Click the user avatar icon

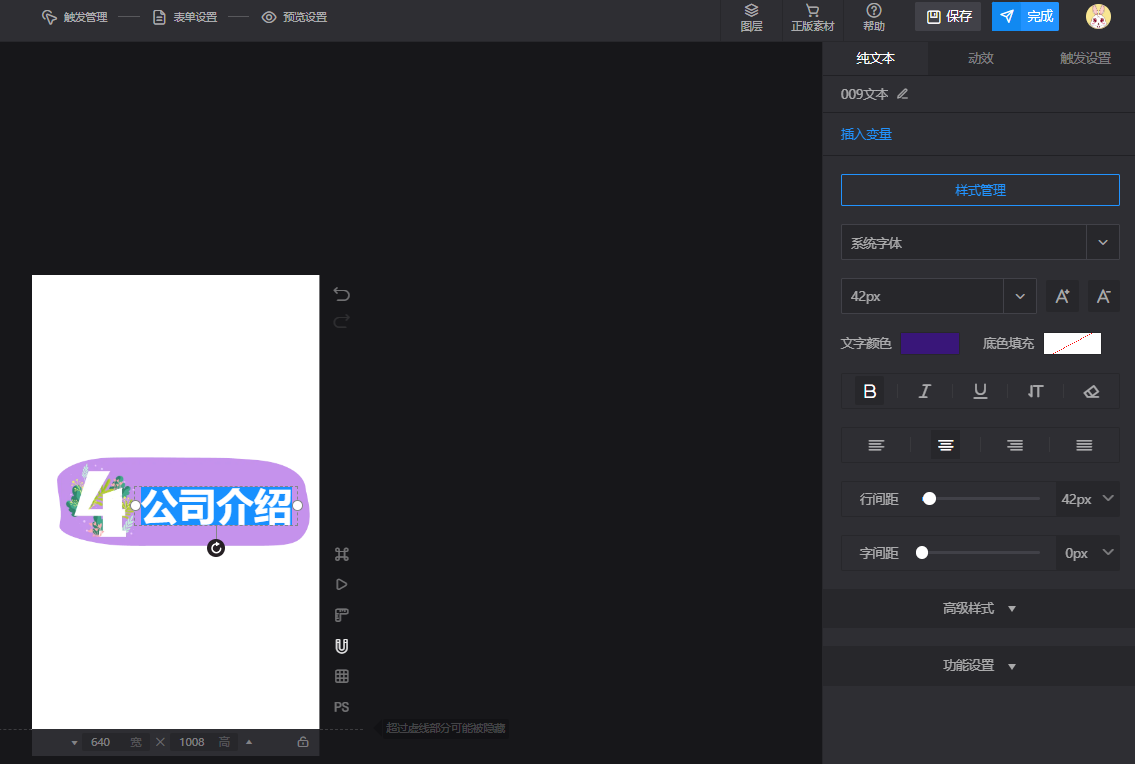(x=1097, y=17)
